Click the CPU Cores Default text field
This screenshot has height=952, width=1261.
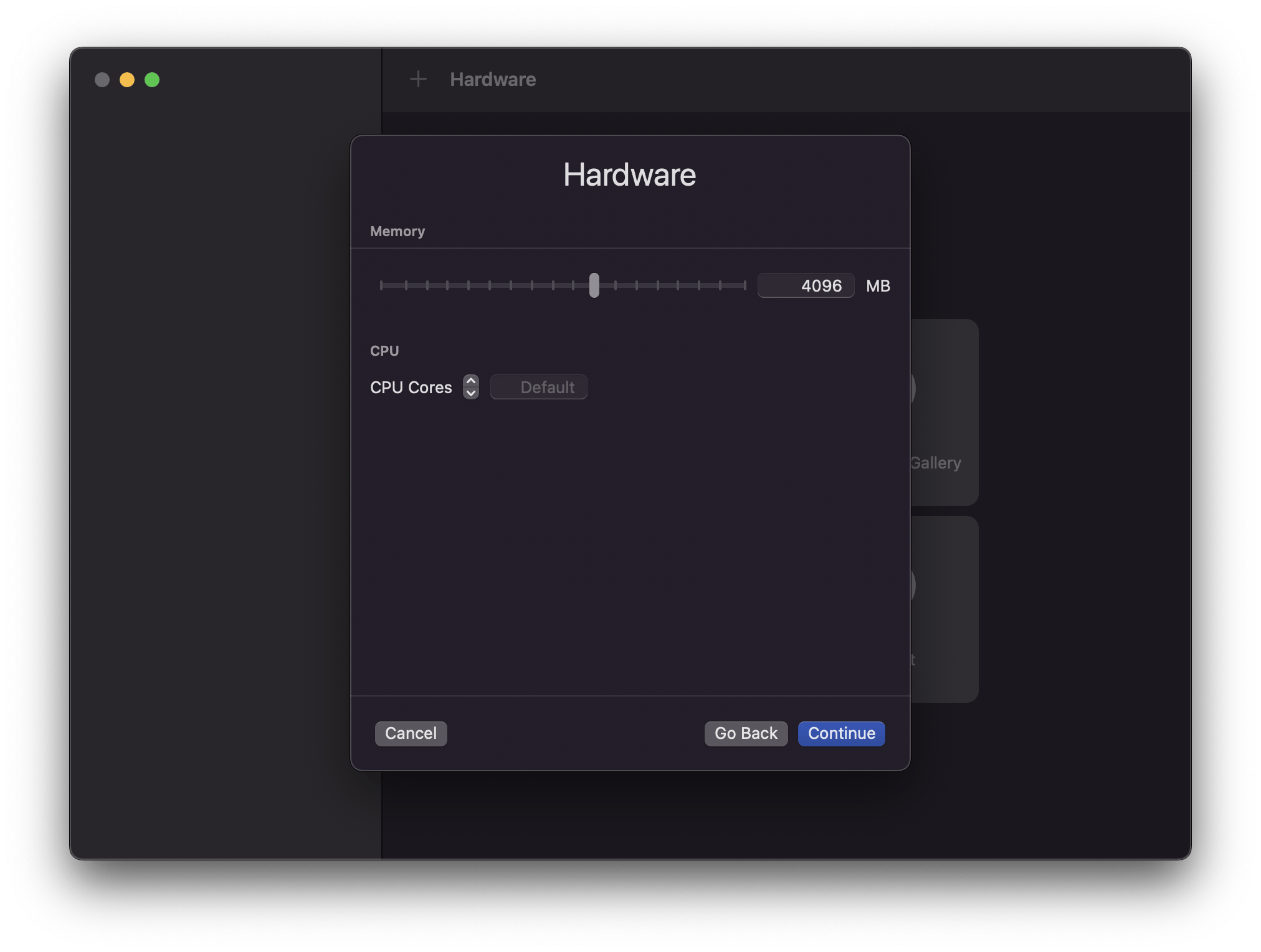coord(538,388)
